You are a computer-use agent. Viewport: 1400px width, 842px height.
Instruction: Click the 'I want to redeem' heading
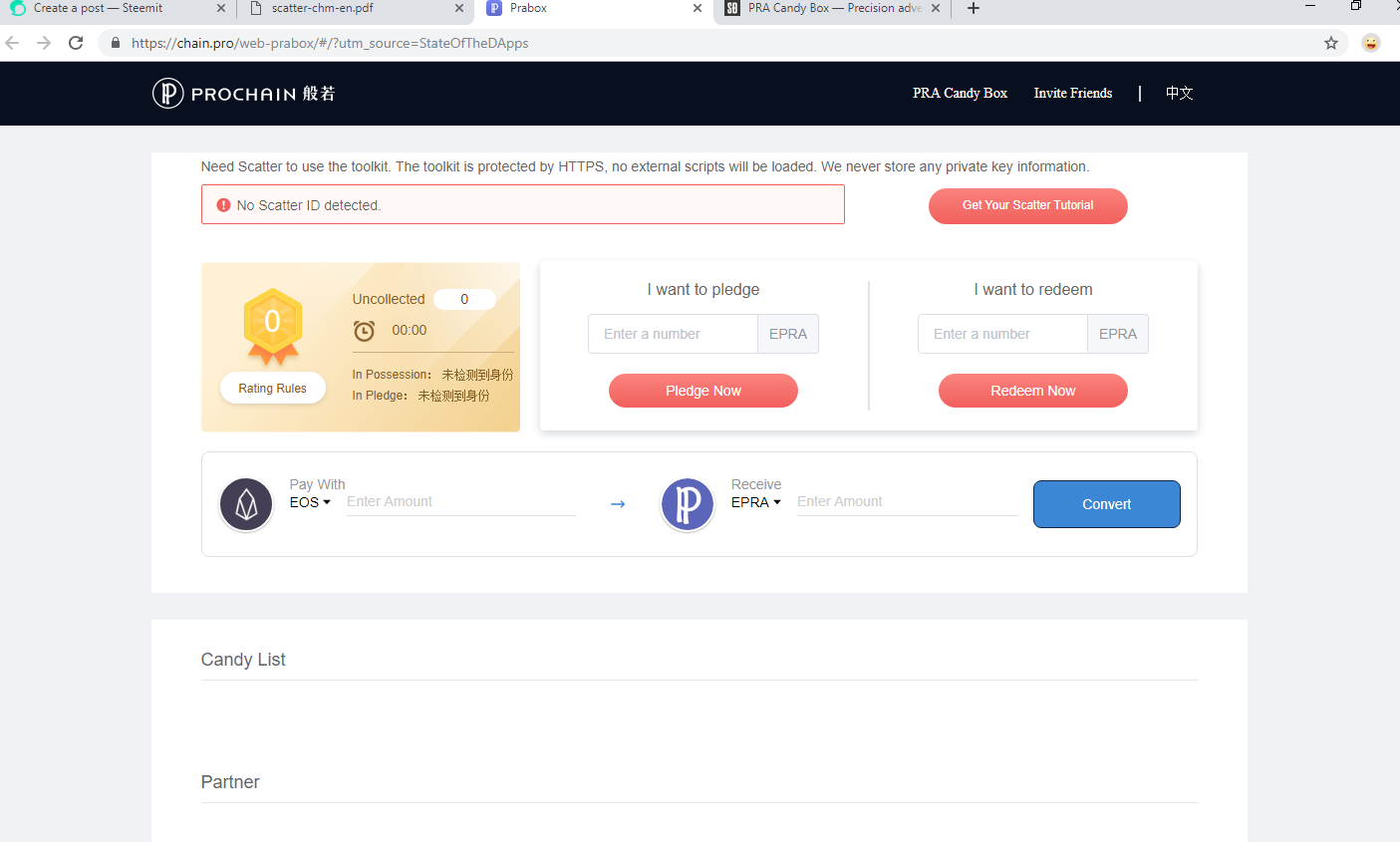(1033, 289)
